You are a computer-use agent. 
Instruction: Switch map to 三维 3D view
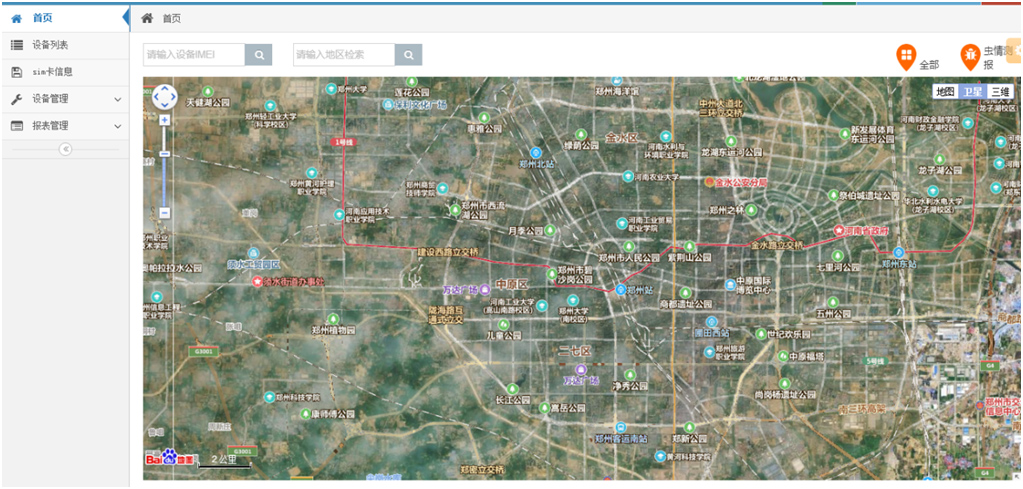[1001, 92]
